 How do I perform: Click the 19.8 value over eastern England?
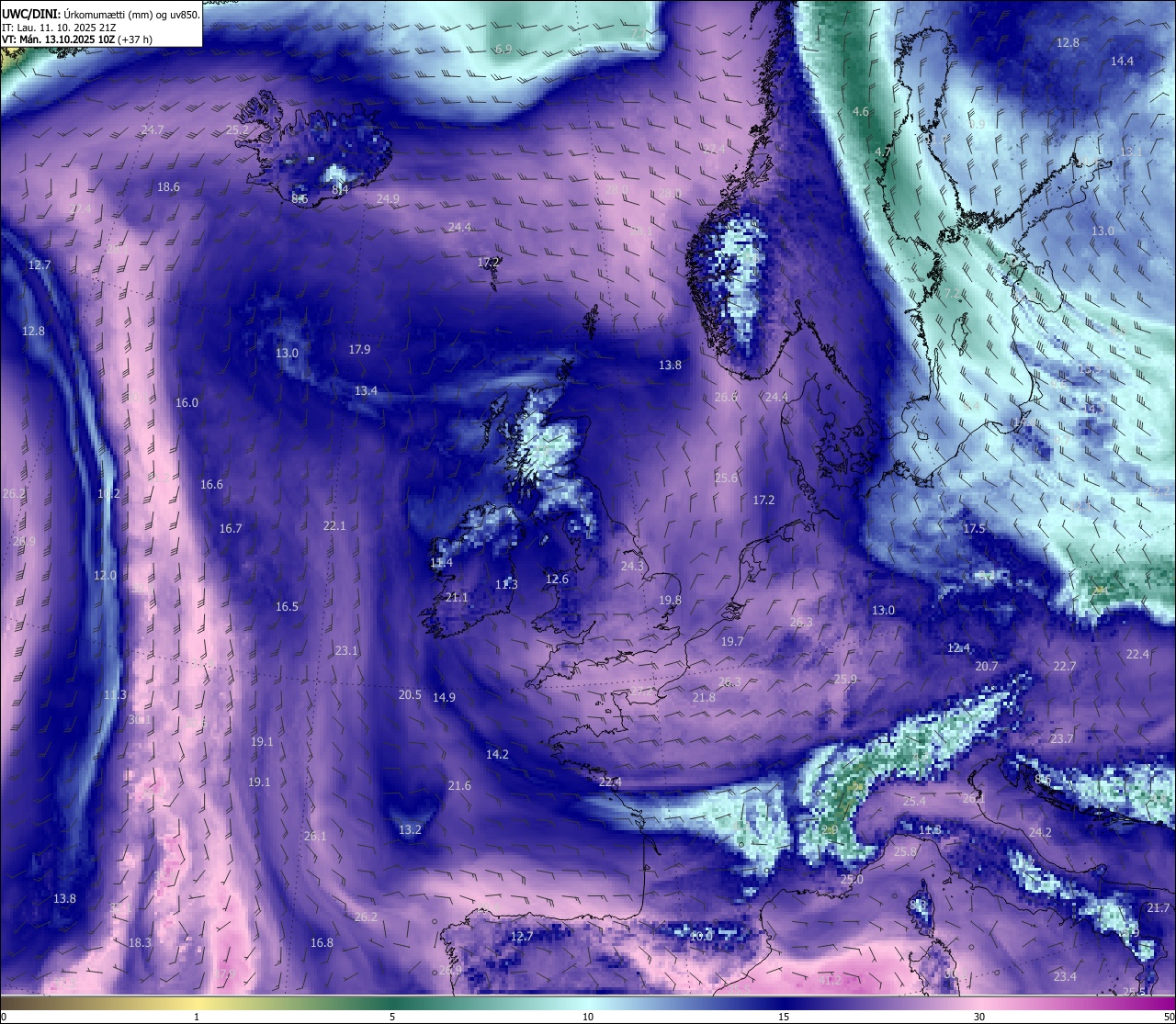coord(670,600)
